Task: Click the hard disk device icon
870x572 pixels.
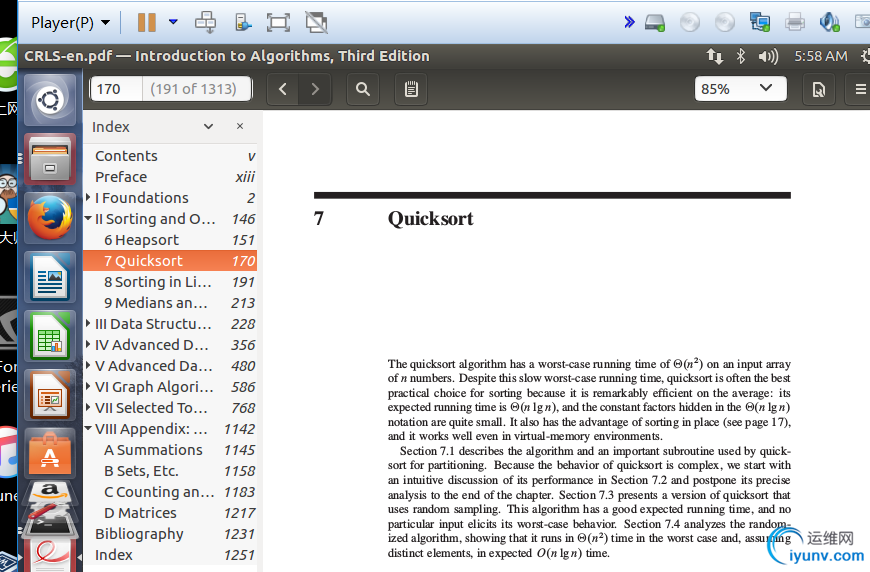Action: click(x=655, y=23)
